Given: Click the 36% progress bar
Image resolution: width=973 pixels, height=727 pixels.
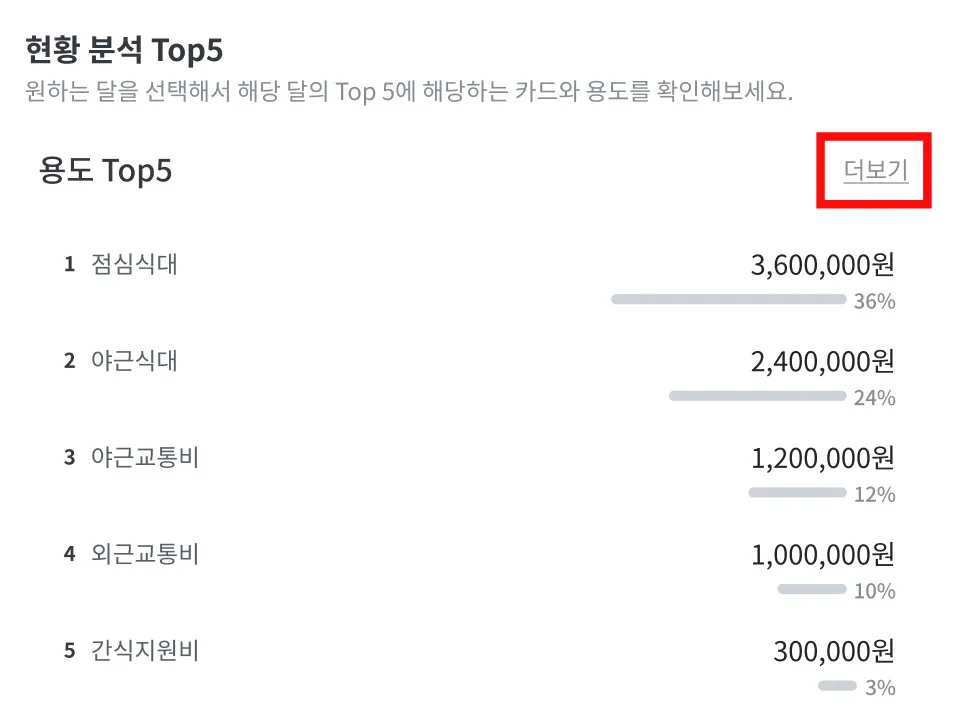Looking at the screenshot, I should coord(729,300).
